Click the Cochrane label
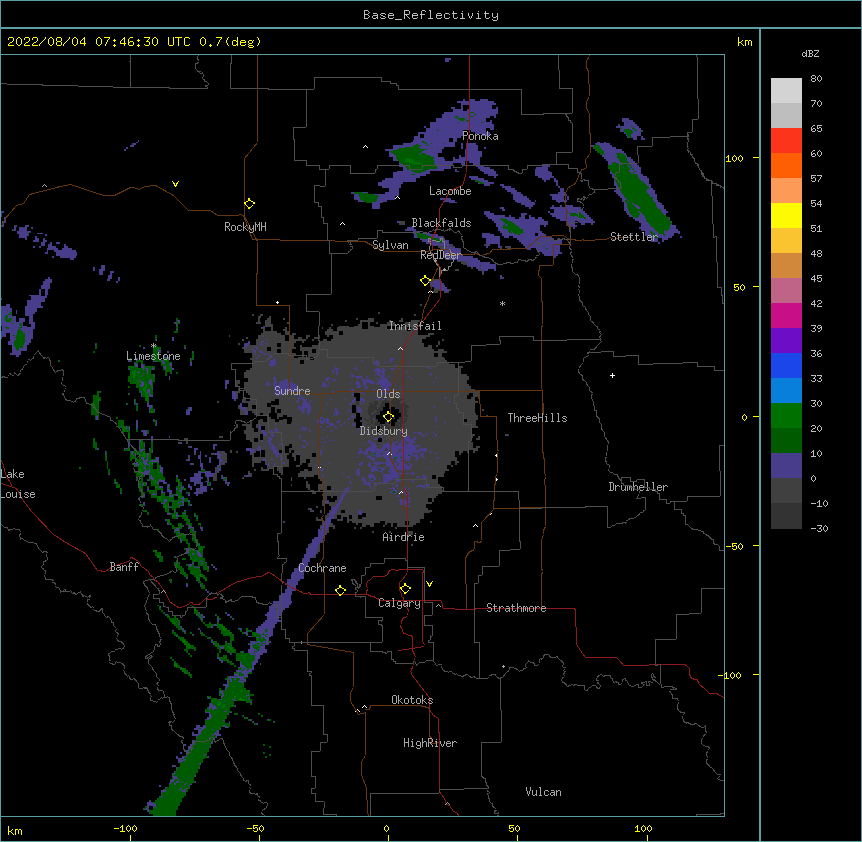Viewport: 862px width, 842px height. tap(322, 568)
